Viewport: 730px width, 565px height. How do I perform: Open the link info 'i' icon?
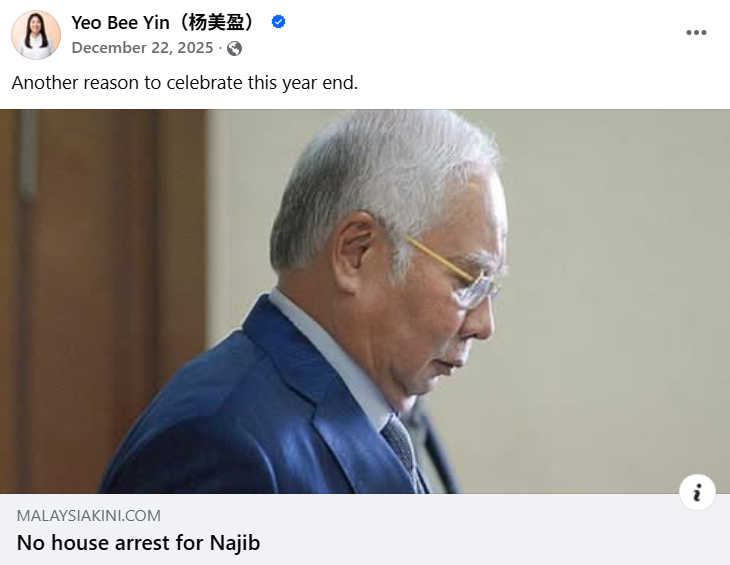pos(697,492)
